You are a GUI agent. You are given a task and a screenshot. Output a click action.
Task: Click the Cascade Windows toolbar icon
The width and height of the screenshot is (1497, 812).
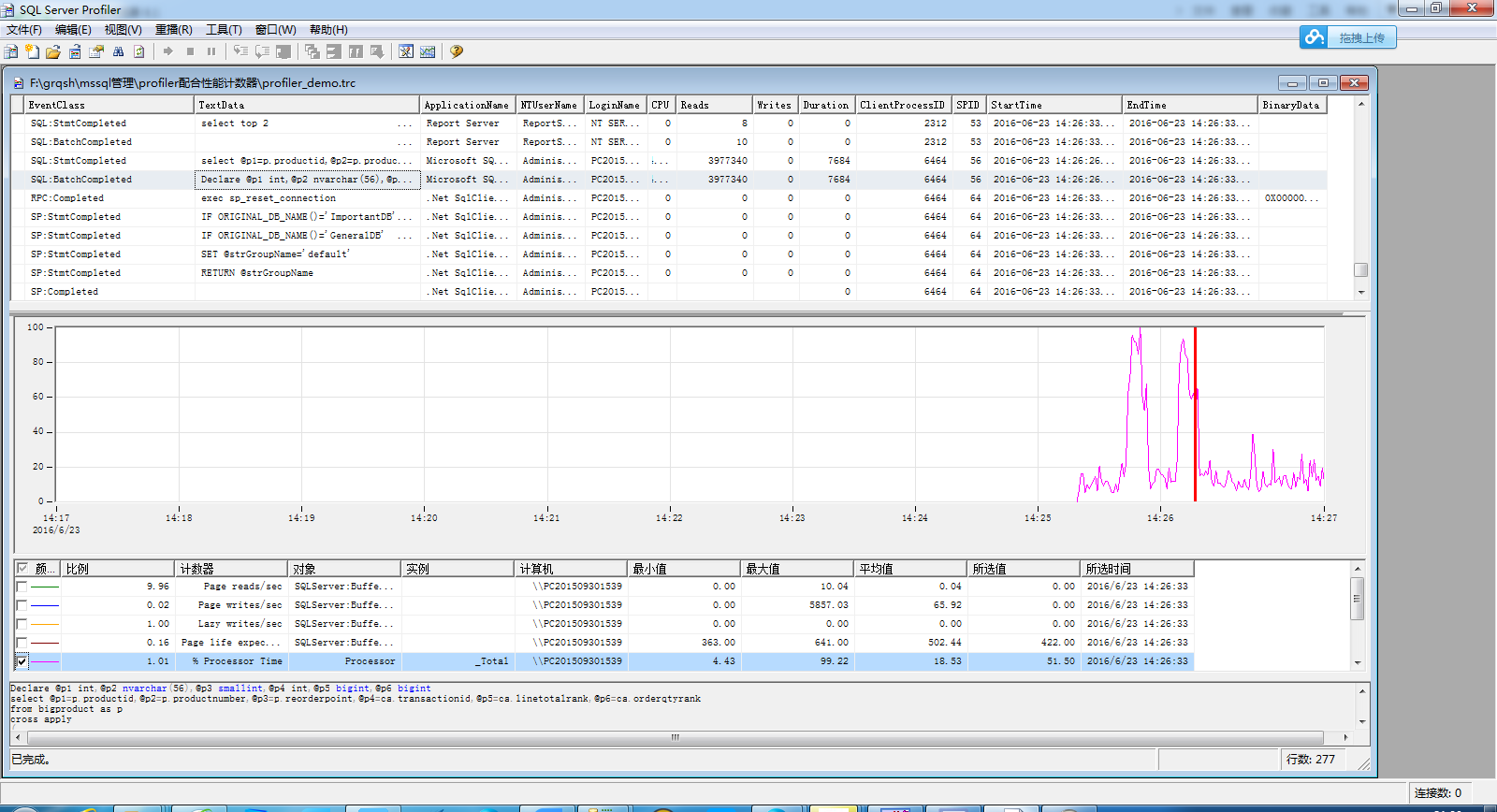point(312,51)
